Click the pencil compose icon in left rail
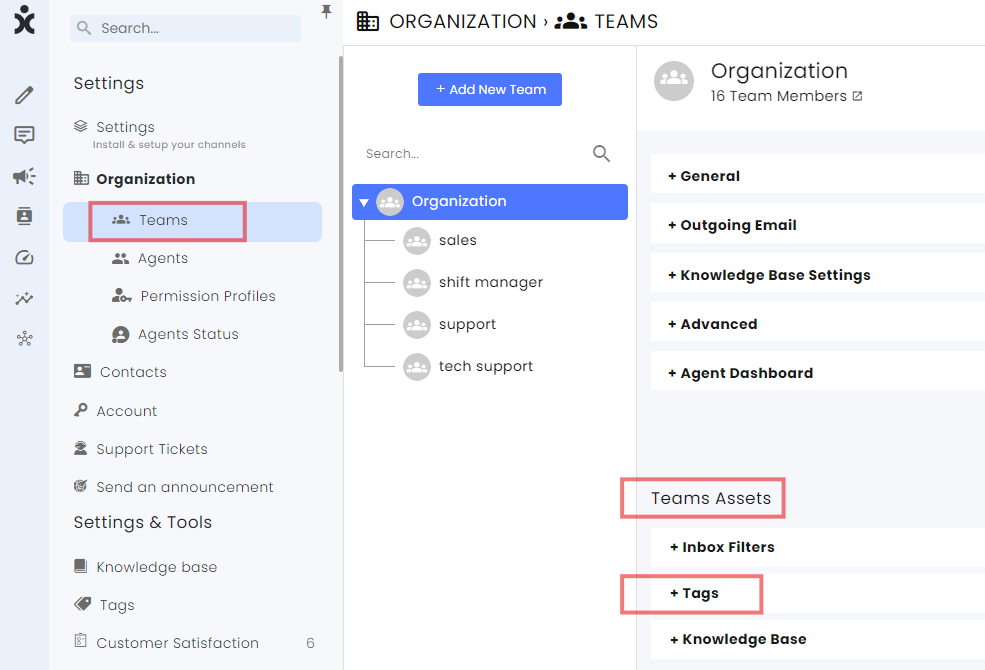The height and width of the screenshot is (670, 985). coord(24,95)
